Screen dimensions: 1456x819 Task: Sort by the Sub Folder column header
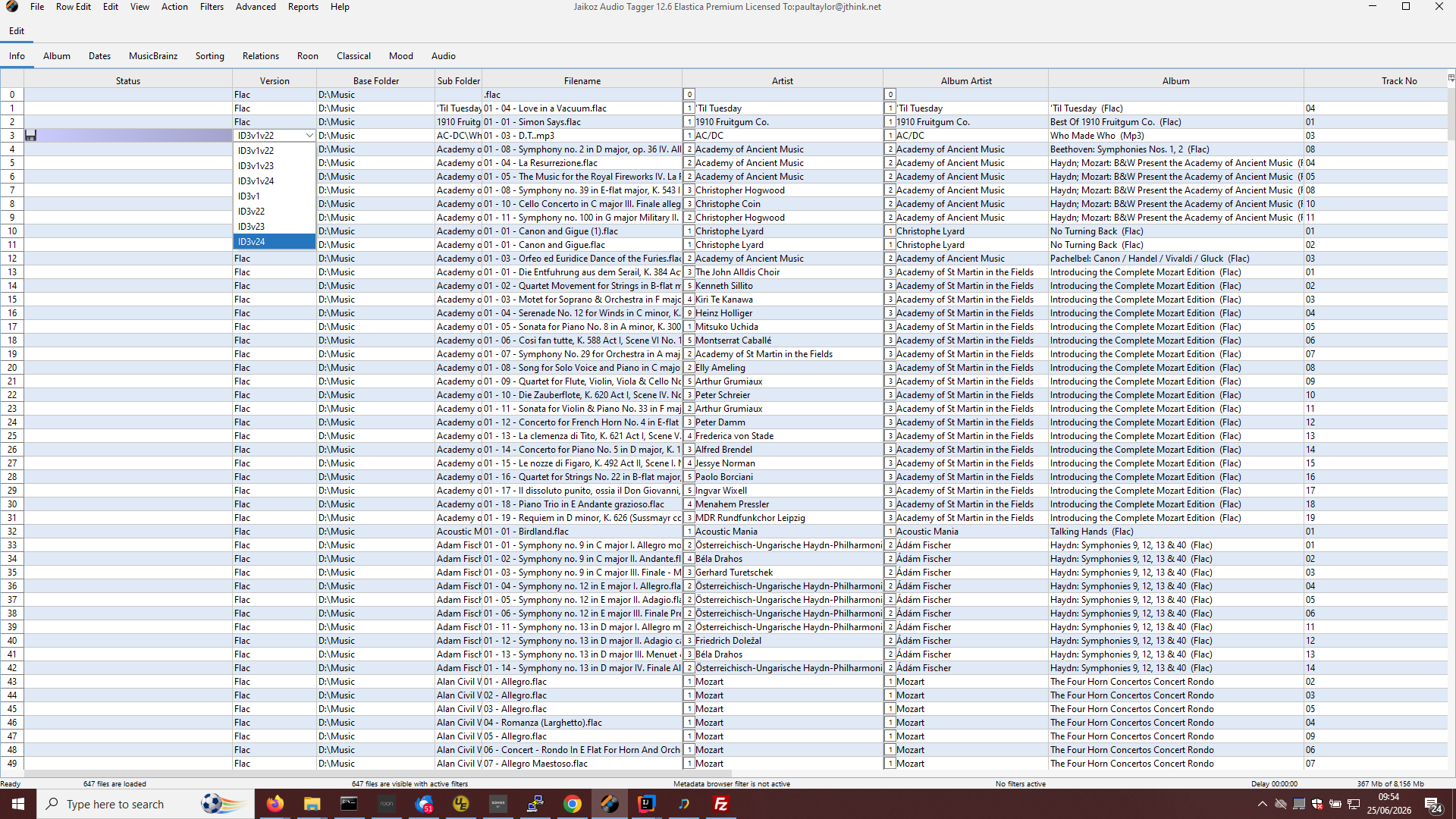point(458,81)
